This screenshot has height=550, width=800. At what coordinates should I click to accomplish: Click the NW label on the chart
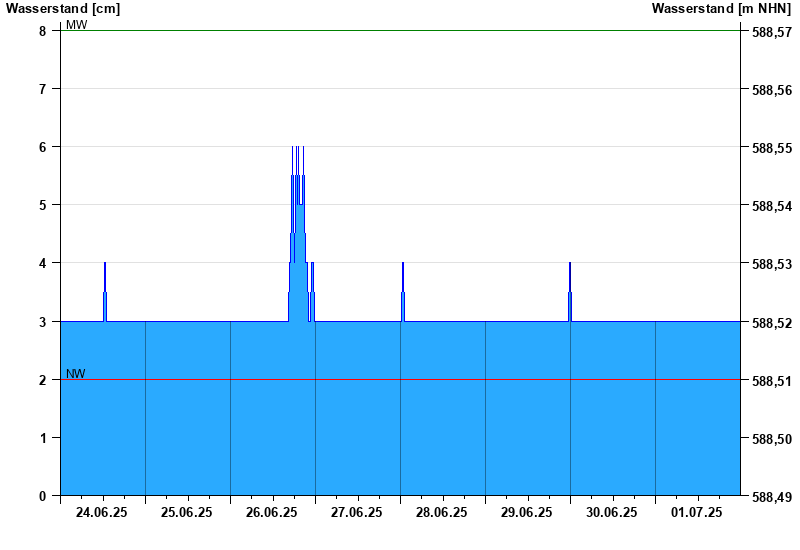click(76, 374)
